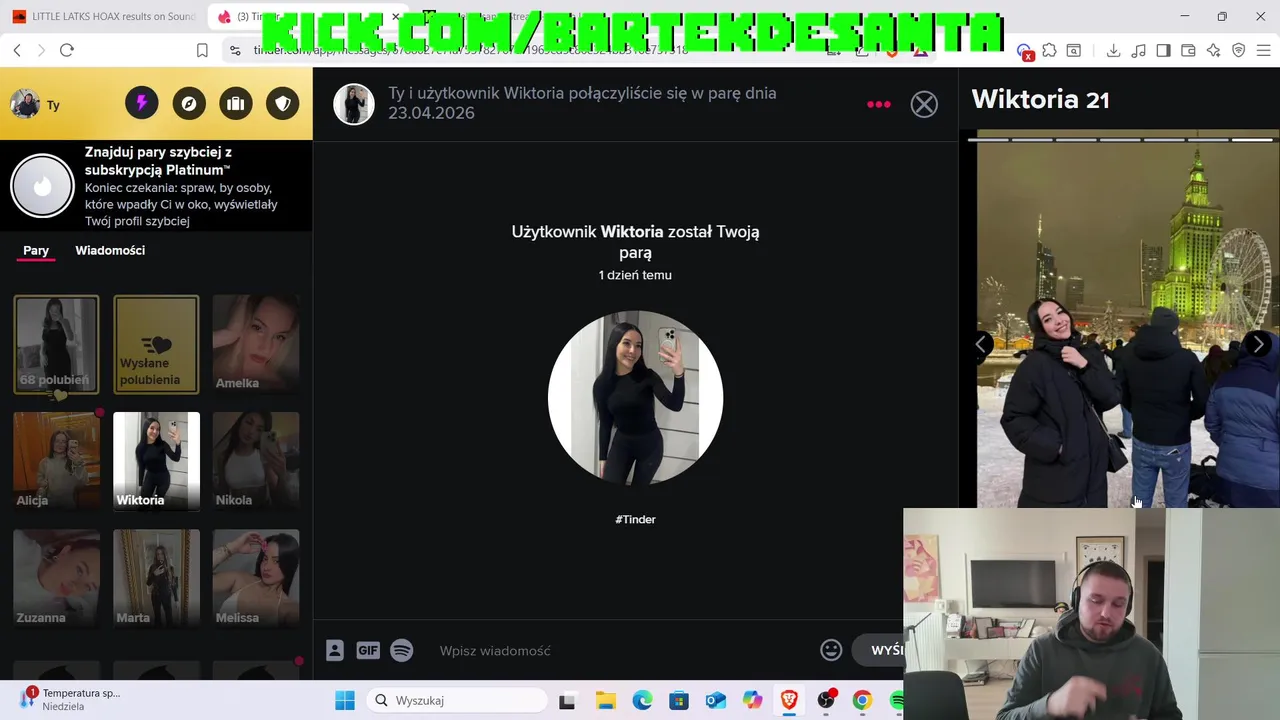This screenshot has width=1280, height=720.
Task: Open the Spotify song share icon
Action: coord(402,650)
